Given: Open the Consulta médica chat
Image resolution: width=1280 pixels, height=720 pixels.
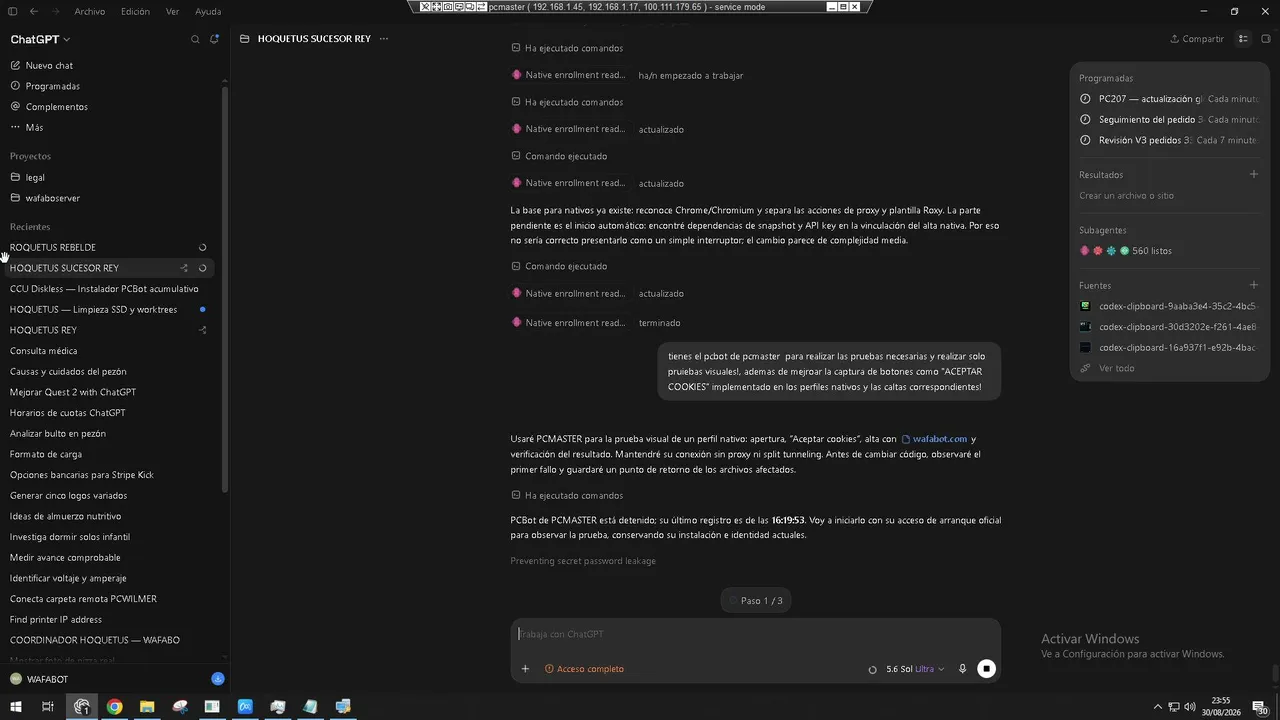Looking at the screenshot, I should 43,351.
